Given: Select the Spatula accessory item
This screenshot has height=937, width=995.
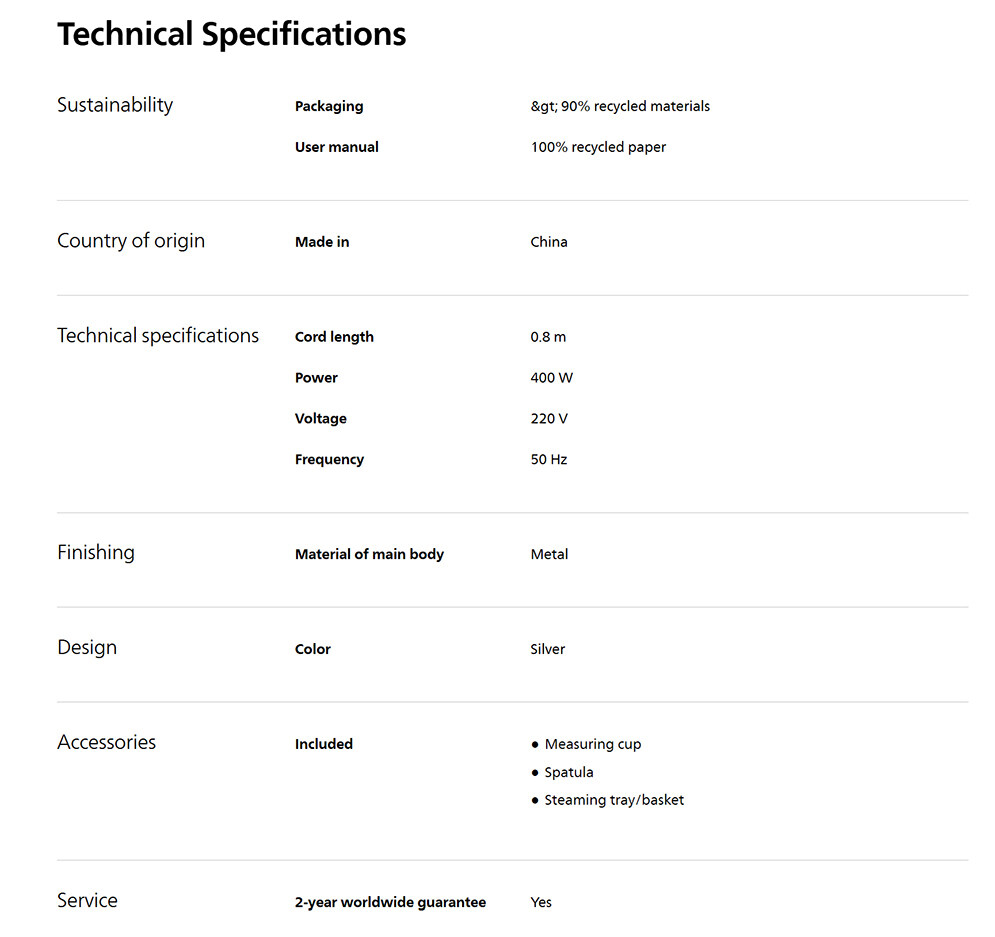Looking at the screenshot, I should pyautogui.click(x=569, y=772).
